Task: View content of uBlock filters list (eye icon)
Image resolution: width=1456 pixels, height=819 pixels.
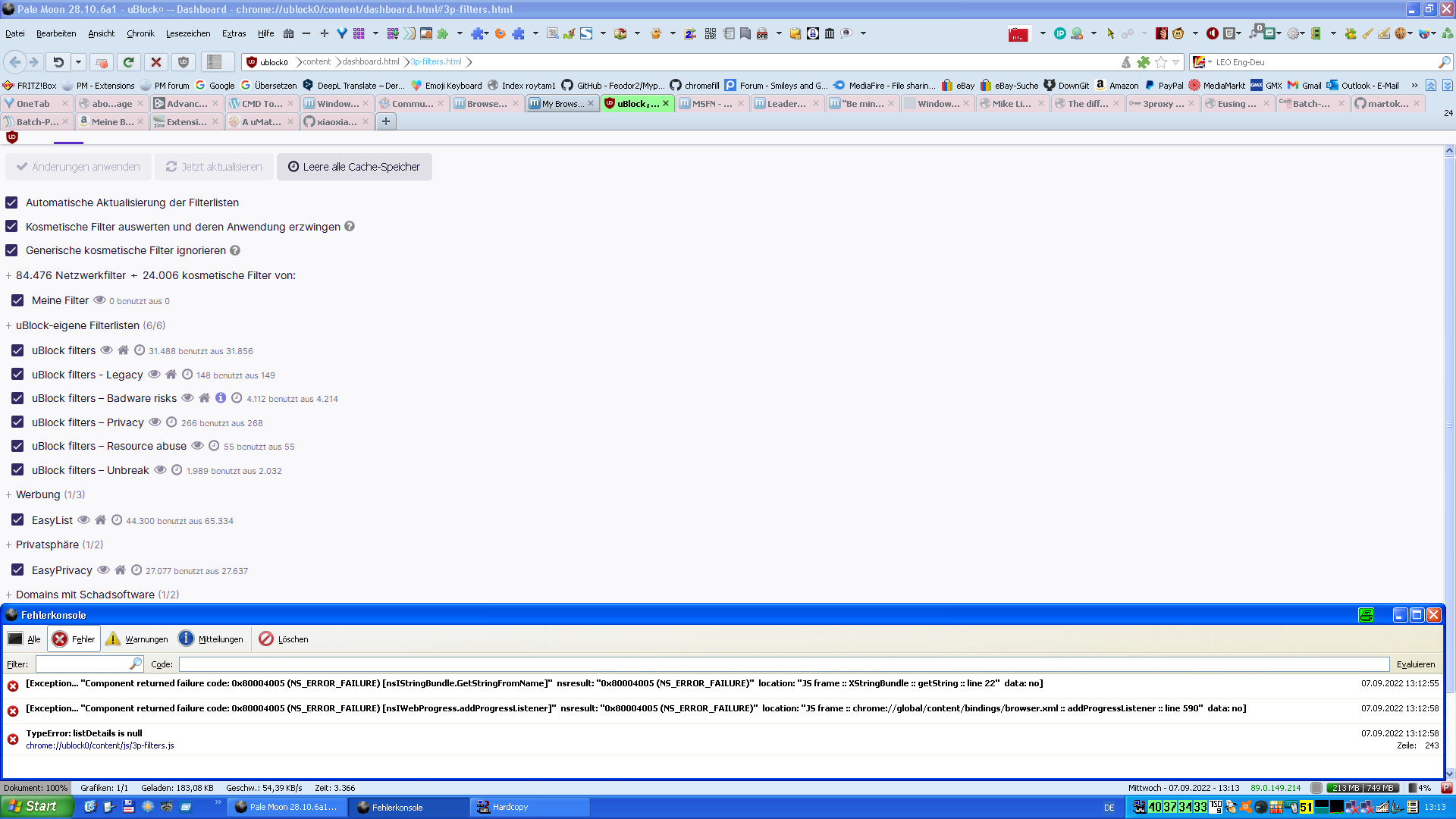Action: coord(107,350)
